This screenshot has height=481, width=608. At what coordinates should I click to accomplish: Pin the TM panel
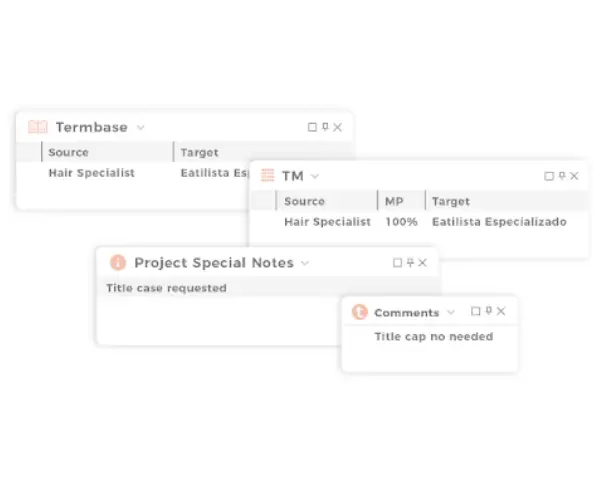[562, 176]
